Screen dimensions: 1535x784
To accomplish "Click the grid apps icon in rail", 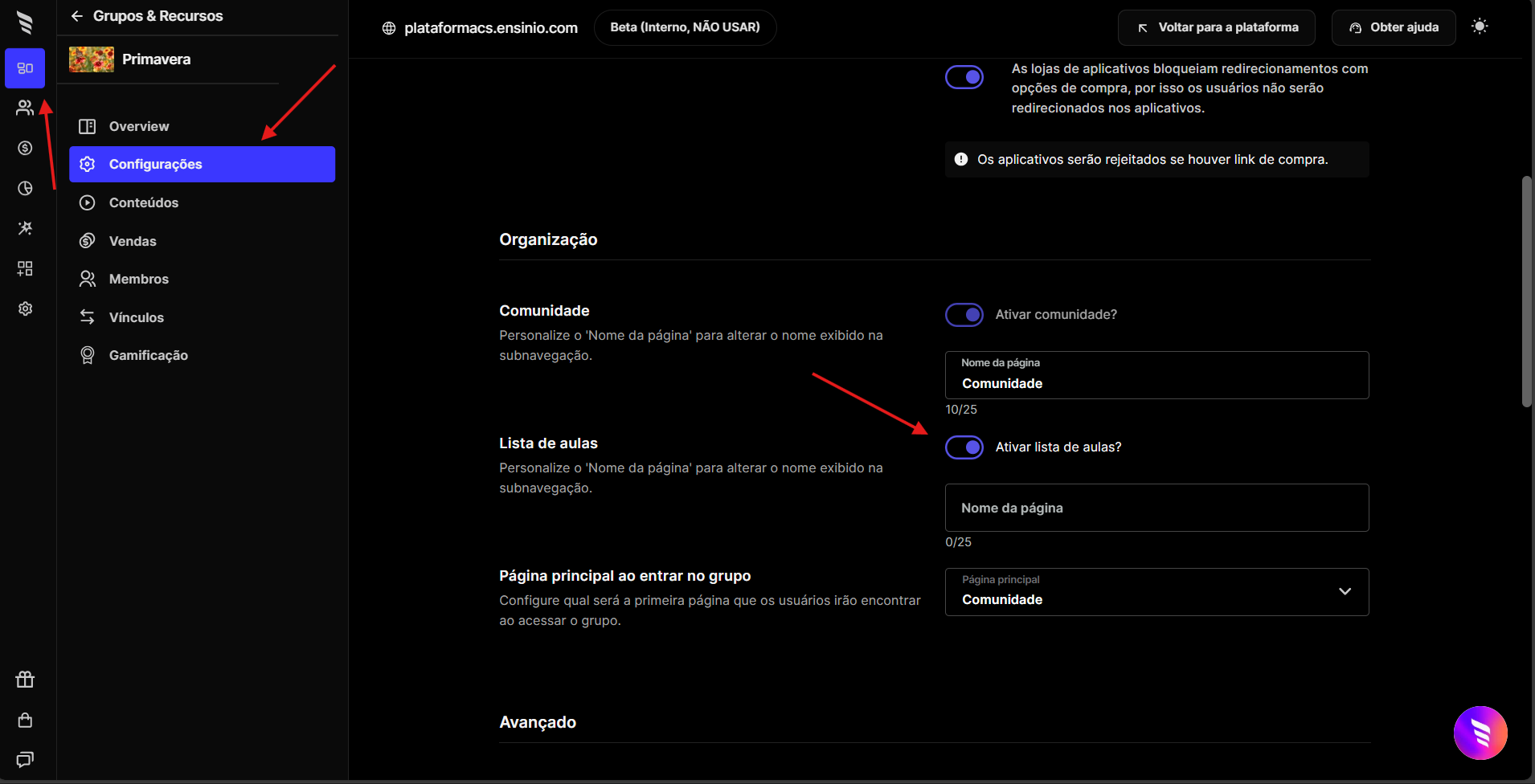I will [25, 268].
